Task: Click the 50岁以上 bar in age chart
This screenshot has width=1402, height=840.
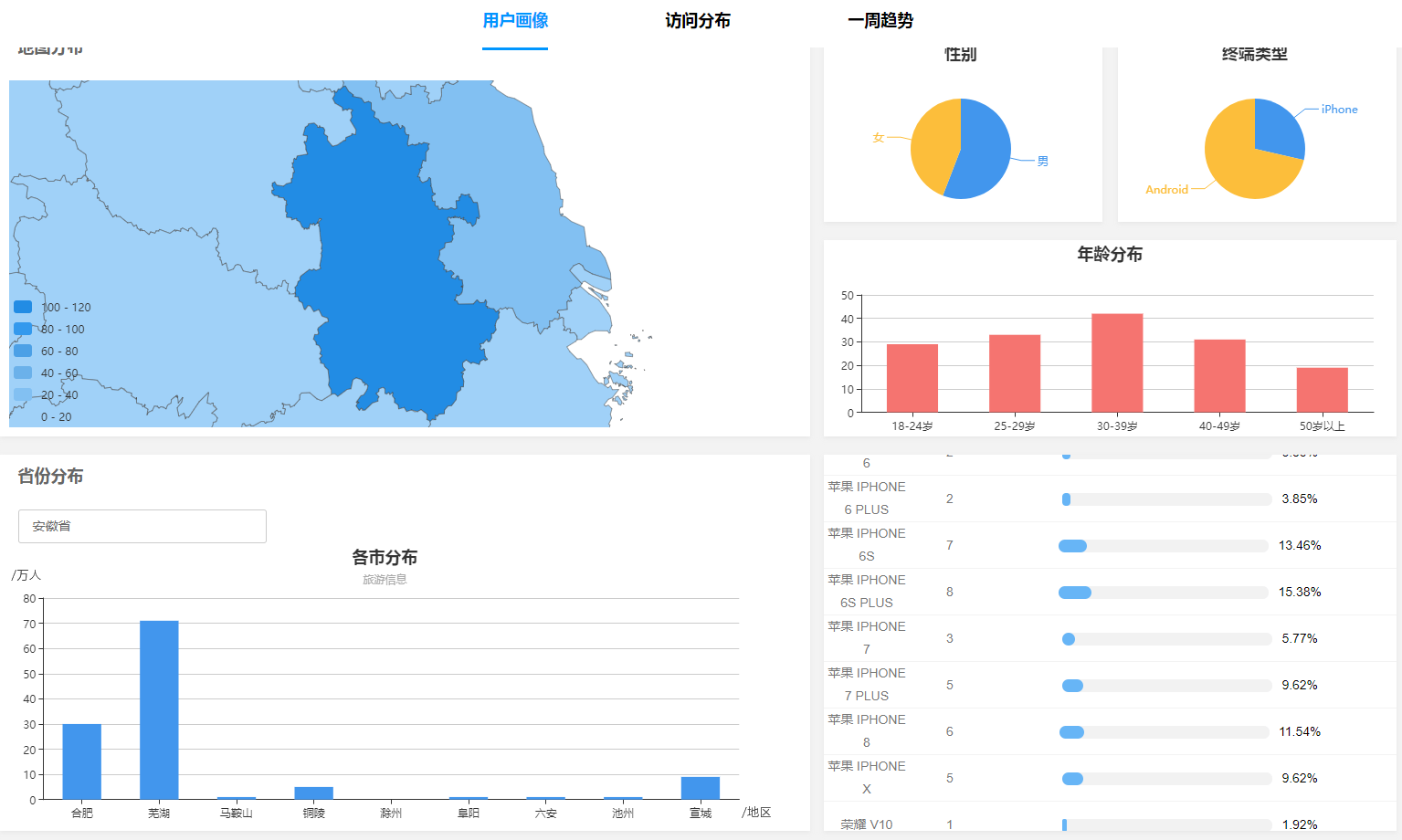Action: [1322, 390]
